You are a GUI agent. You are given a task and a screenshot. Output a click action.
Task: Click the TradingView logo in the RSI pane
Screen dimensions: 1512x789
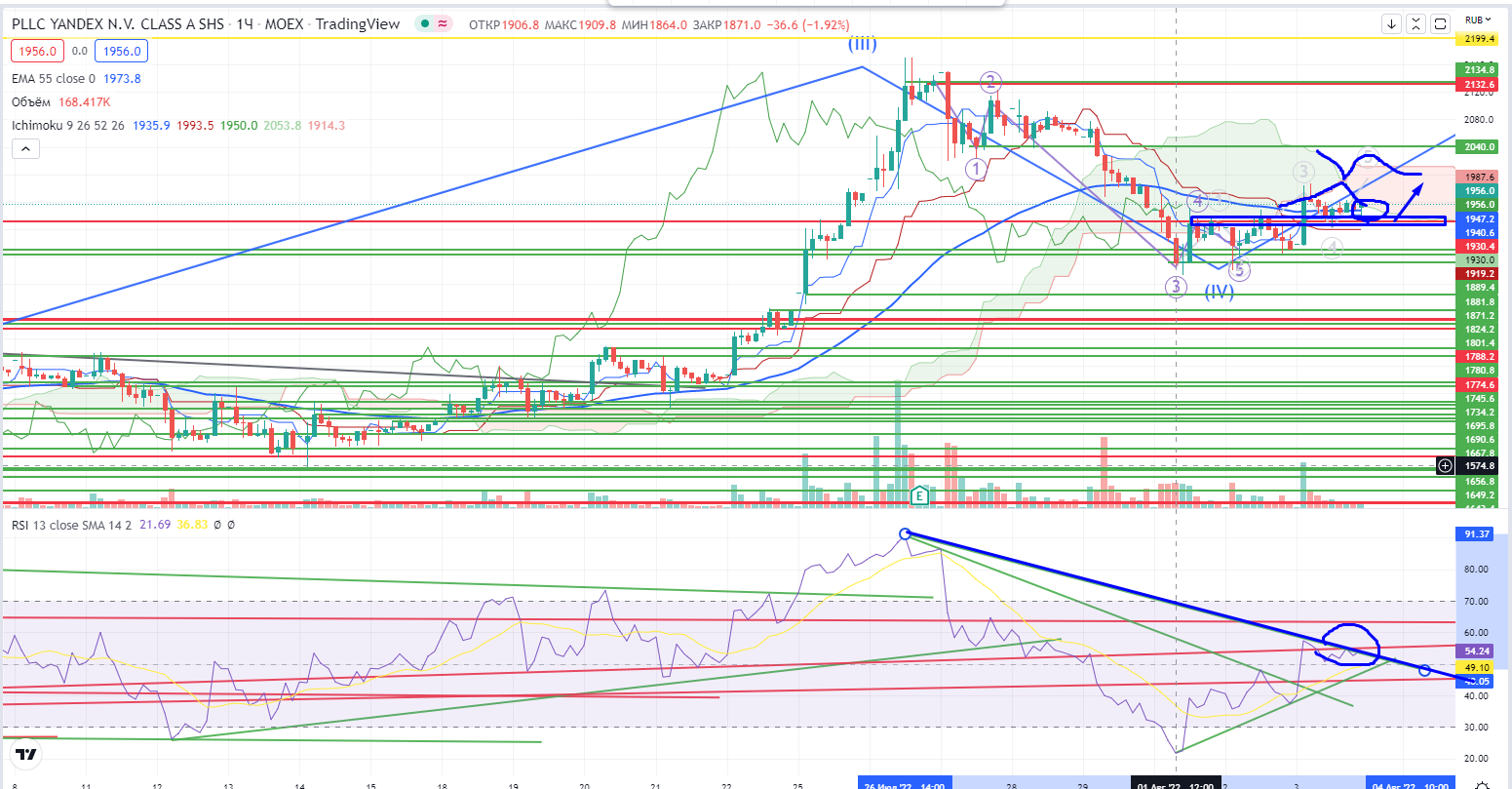26,754
